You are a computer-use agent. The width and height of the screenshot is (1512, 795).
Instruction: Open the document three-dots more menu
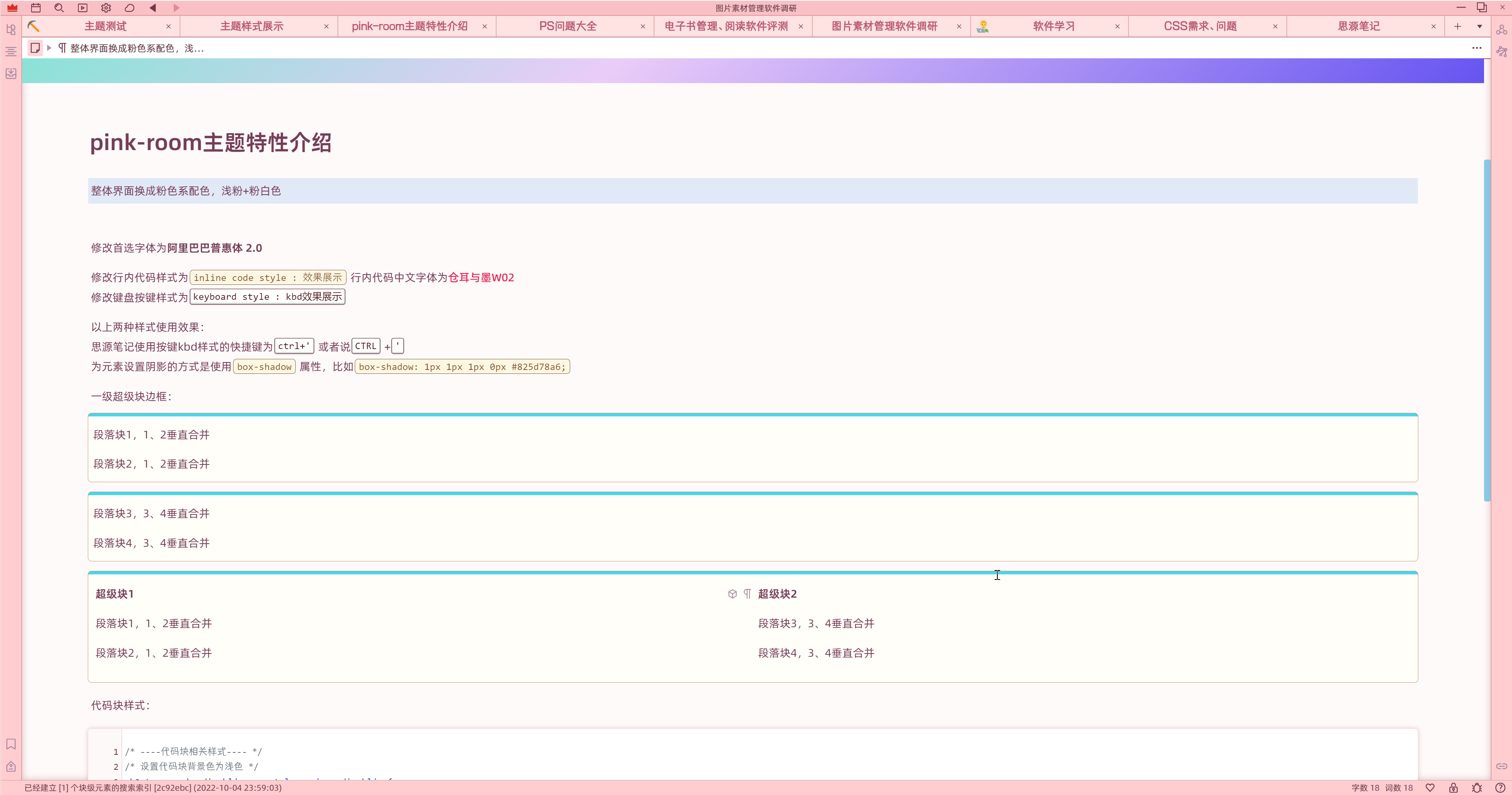(x=1477, y=48)
